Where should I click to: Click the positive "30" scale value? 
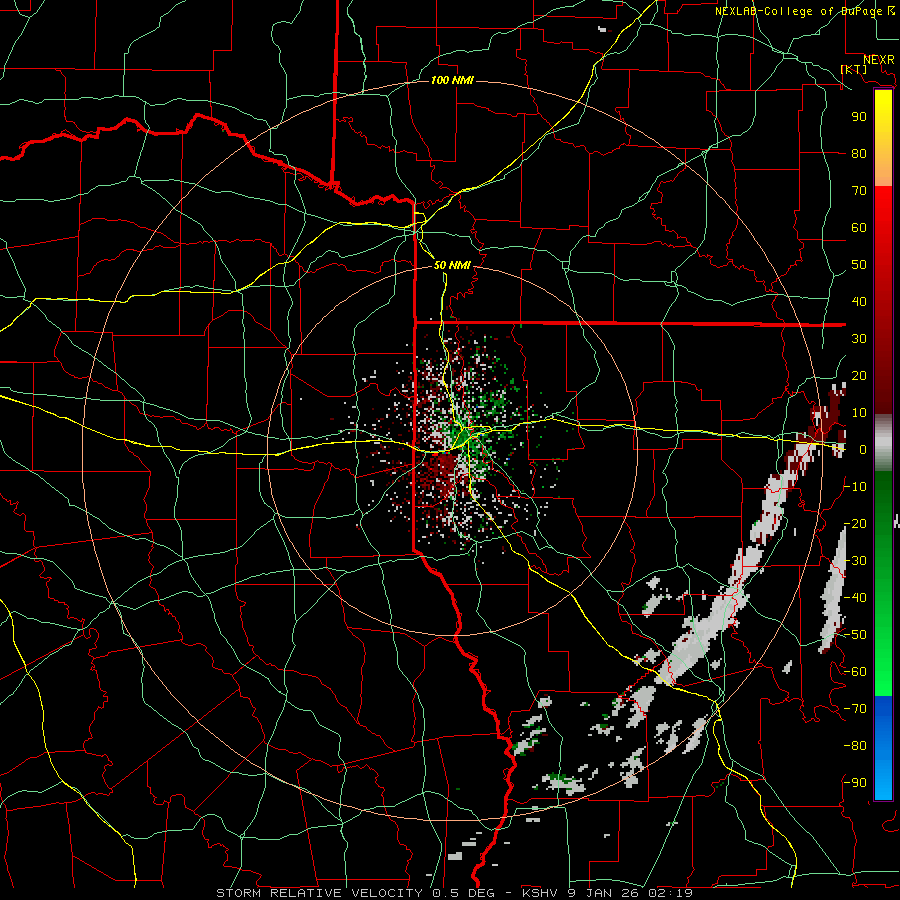(x=859, y=339)
